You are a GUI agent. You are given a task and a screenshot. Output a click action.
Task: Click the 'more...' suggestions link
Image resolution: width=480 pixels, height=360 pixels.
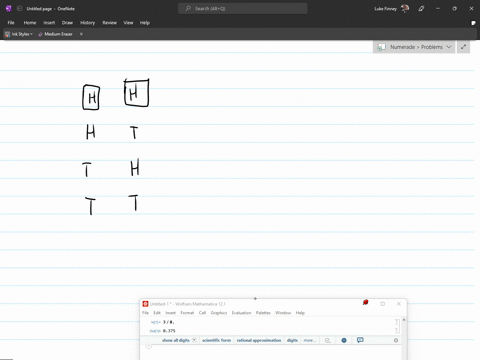click(309, 340)
